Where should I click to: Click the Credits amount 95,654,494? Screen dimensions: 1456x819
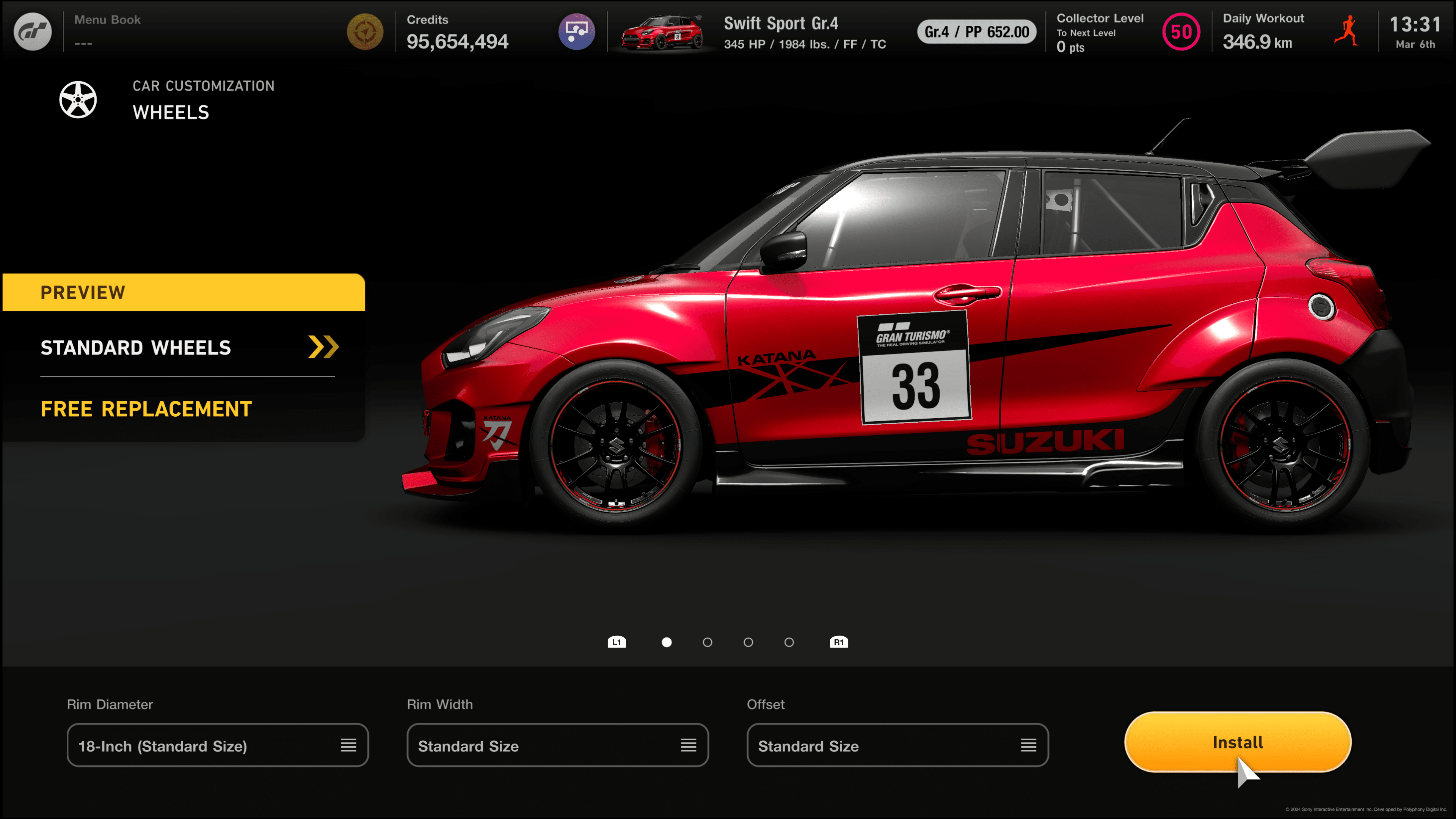tap(457, 41)
